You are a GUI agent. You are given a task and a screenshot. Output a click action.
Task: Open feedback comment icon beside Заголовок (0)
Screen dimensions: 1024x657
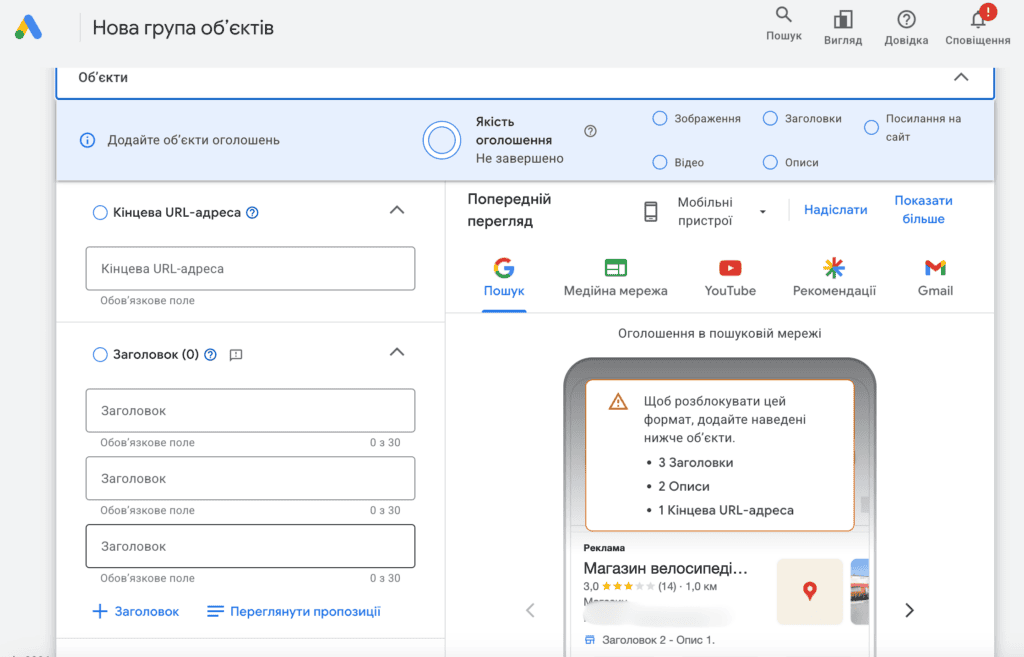[x=236, y=355]
